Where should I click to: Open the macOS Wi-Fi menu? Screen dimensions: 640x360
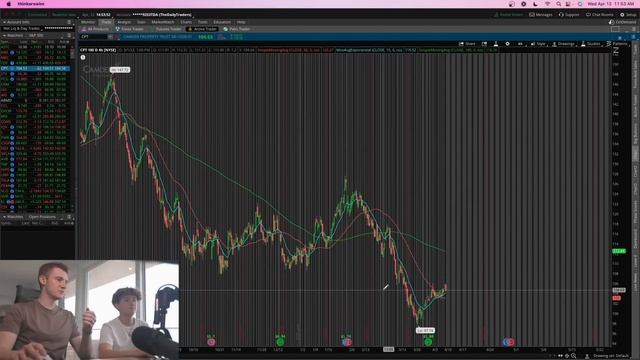click(547, 4)
